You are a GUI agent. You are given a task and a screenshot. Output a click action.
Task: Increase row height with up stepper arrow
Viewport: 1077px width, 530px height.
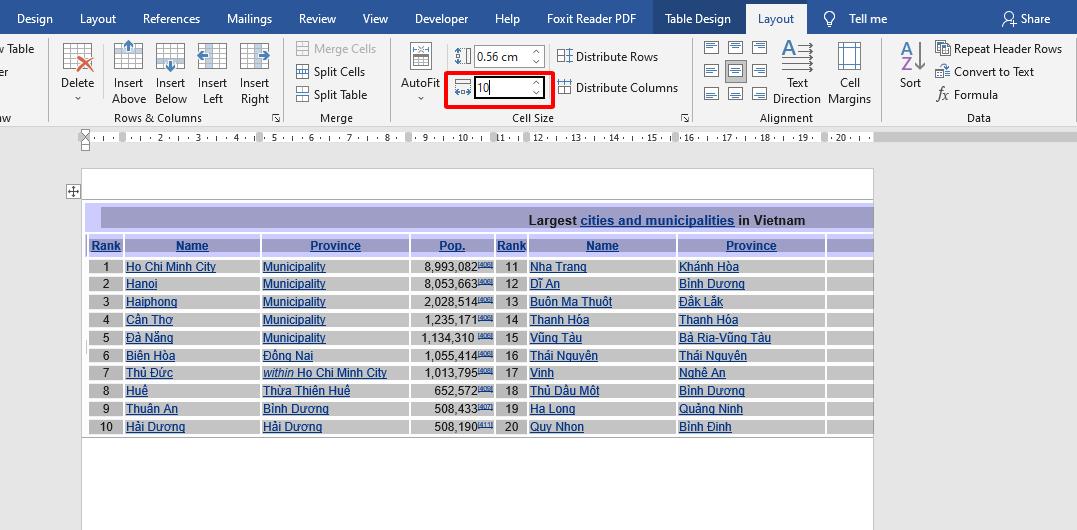(x=536, y=52)
